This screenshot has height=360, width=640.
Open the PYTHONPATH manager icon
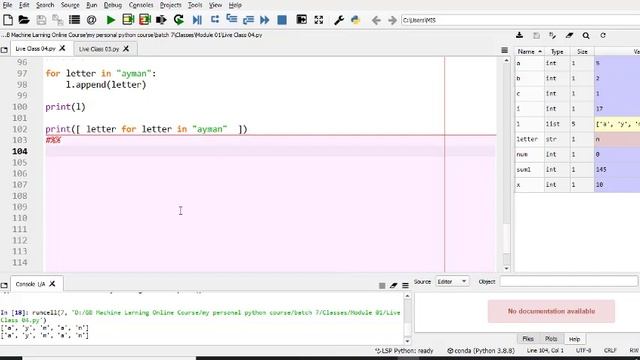point(356,20)
